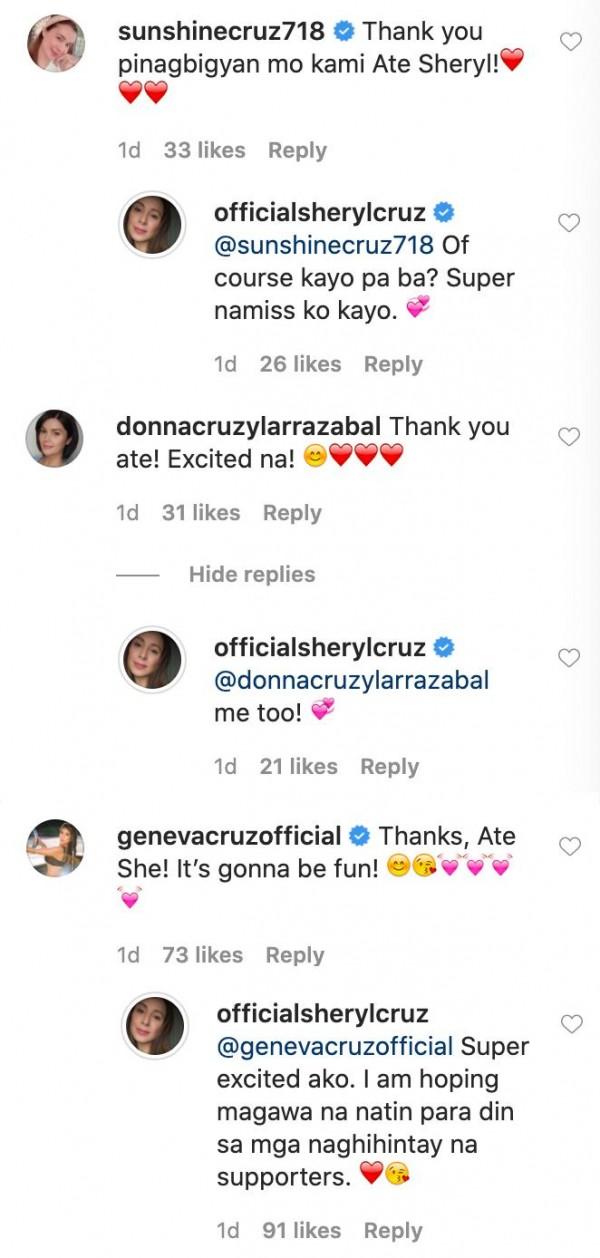
Task: View 91 likes on Sheryl's last reply
Action: [x=300, y=1231]
